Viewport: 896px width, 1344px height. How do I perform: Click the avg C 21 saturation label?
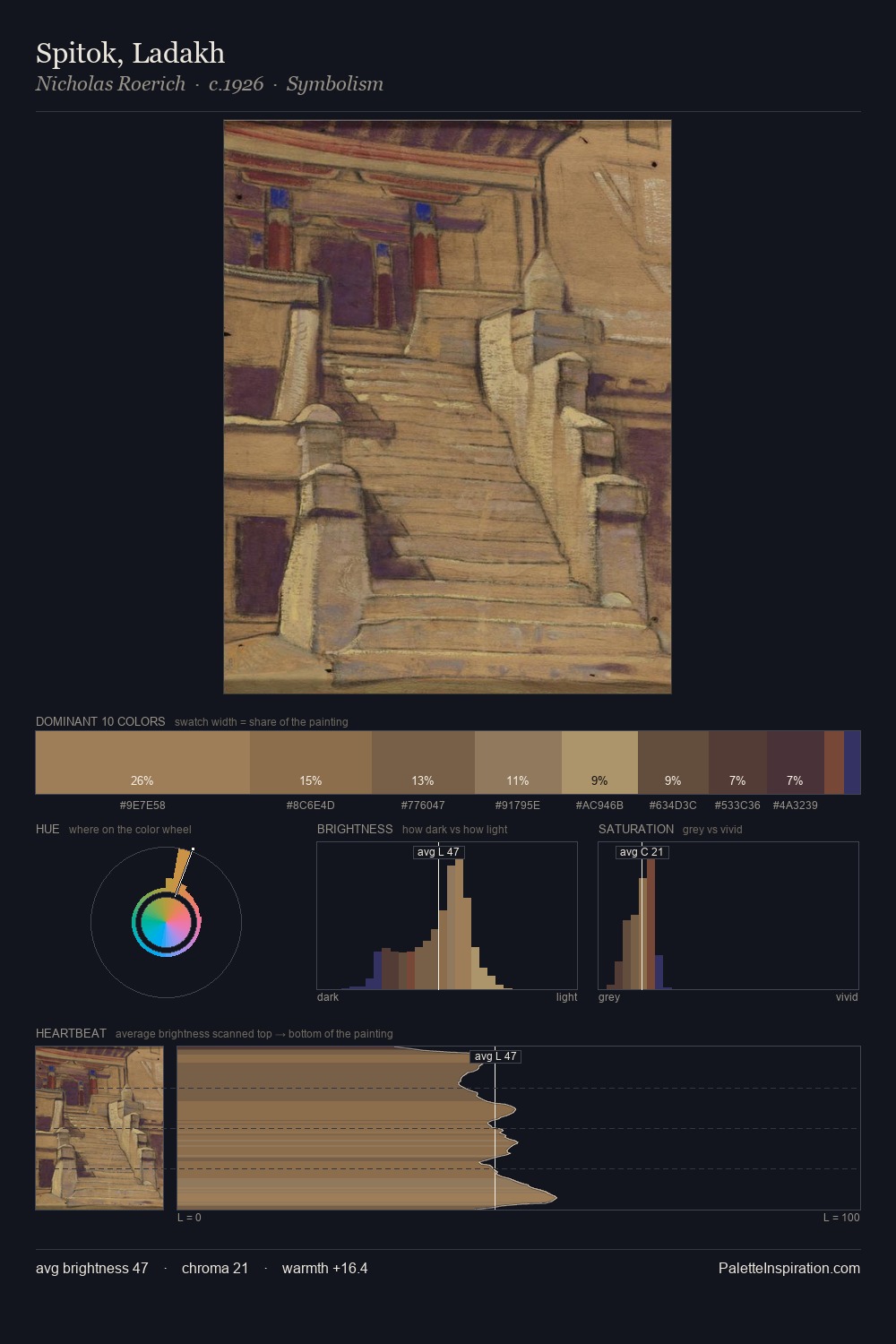642,852
